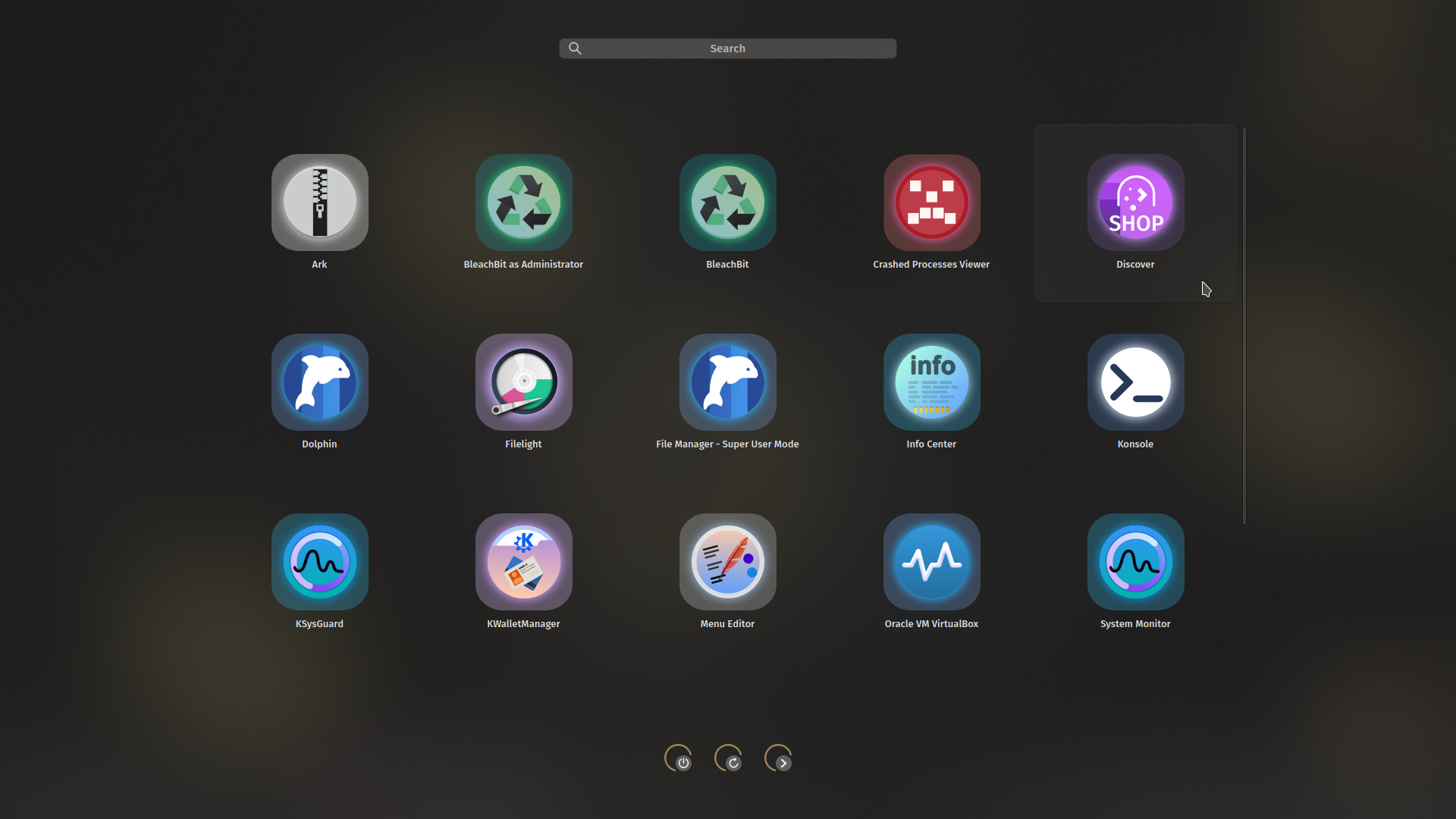Click the "Konsole" text label
1456x819 pixels.
point(1135,444)
